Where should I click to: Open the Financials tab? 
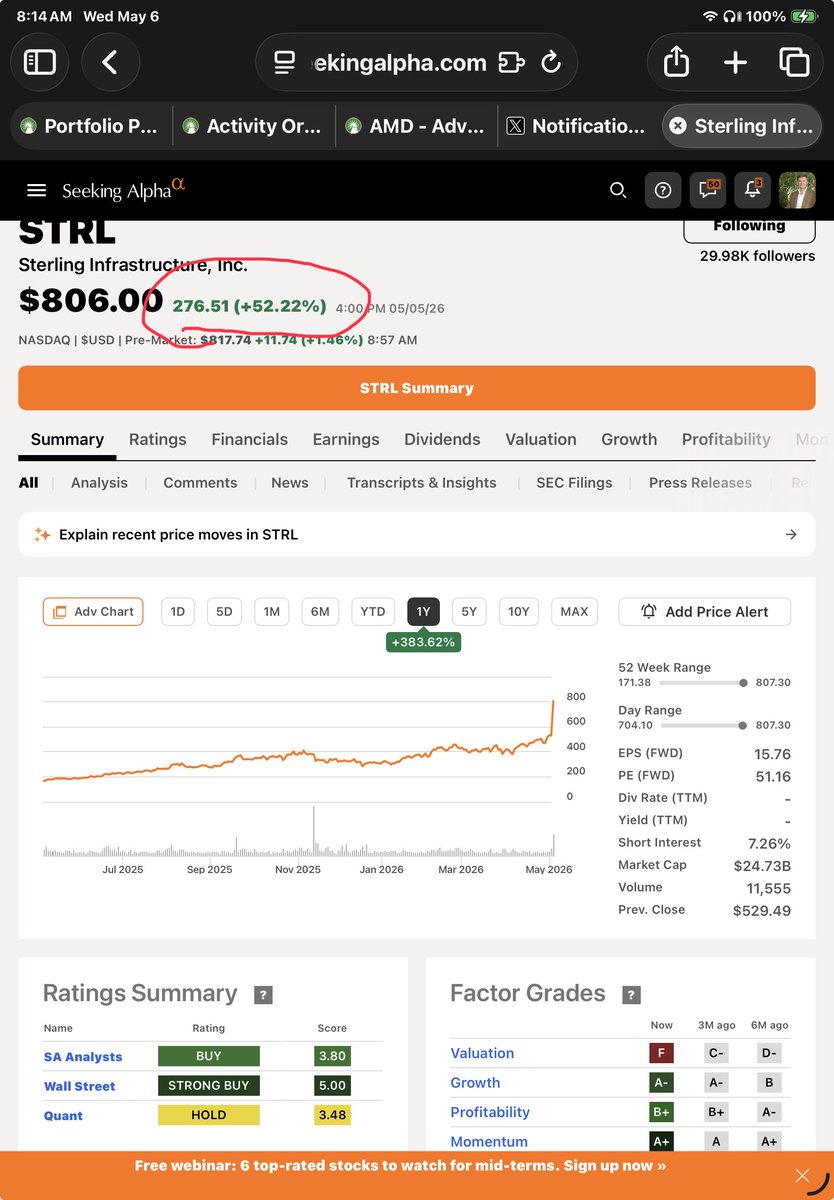pyautogui.click(x=250, y=440)
